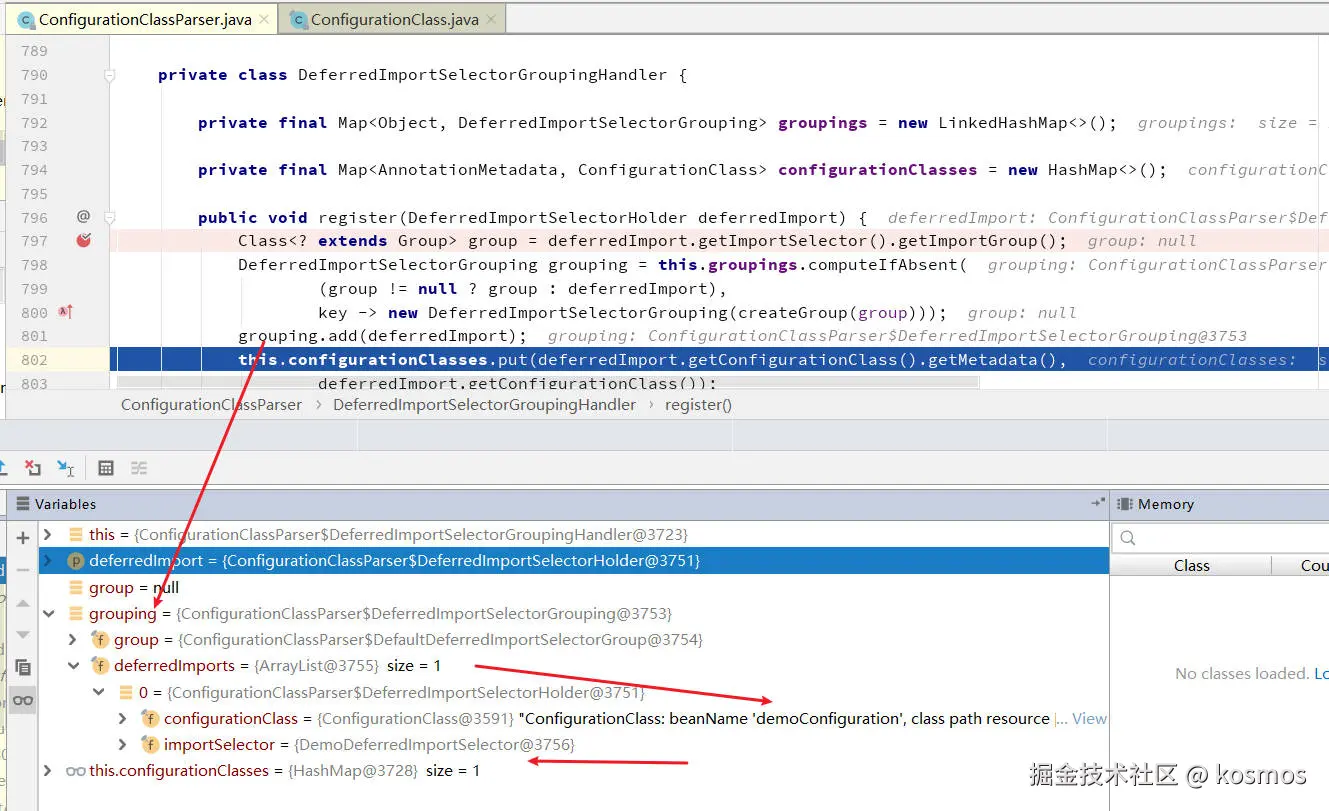Screen dimensions: 1329x811
Task: Switch to ConfigurationClass.java tab
Action: (x=394, y=19)
